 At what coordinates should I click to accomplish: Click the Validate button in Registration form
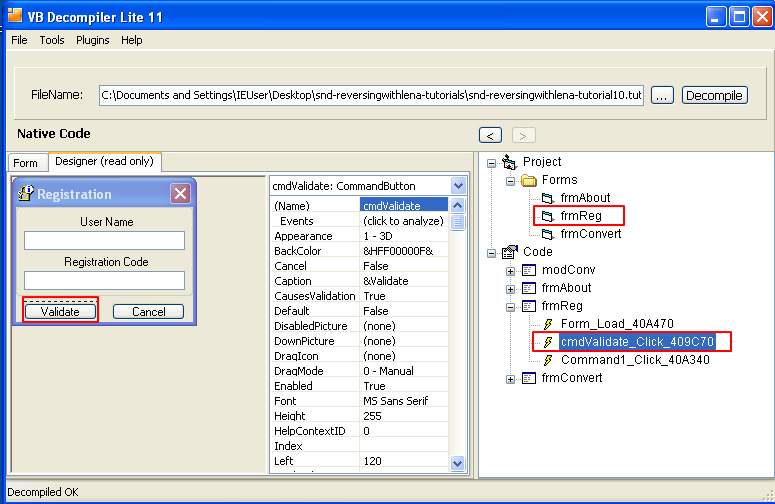point(60,312)
